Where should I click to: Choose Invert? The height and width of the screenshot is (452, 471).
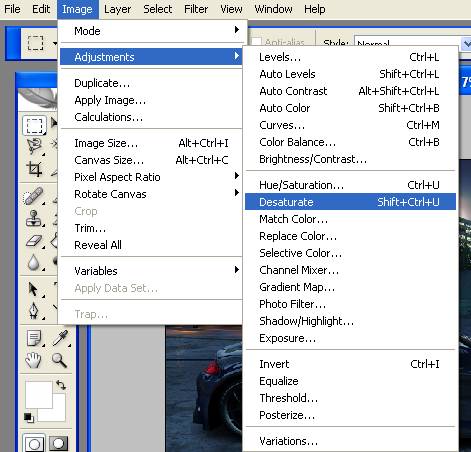tap(350, 364)
